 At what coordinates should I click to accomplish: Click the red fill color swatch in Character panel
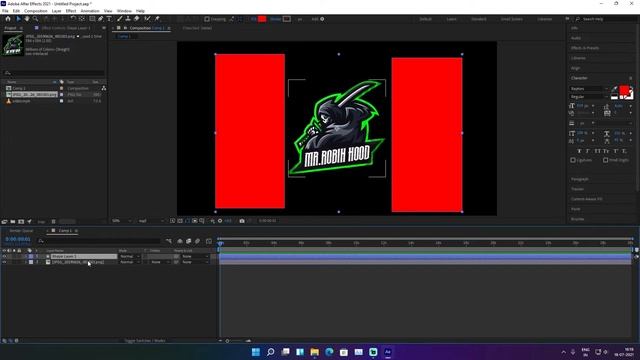pos(624,90)
